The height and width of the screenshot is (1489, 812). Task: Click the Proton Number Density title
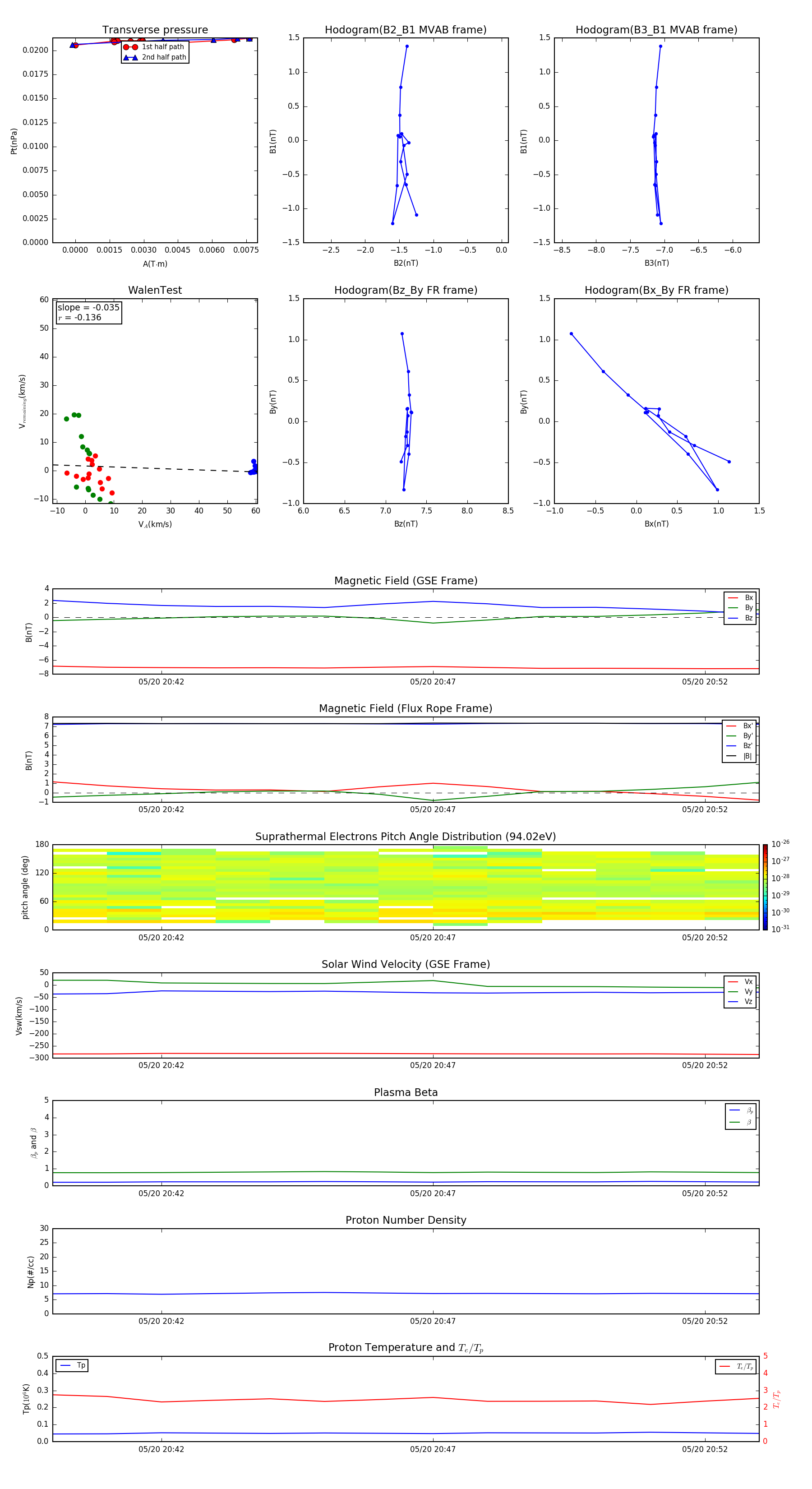(406, 1220)
